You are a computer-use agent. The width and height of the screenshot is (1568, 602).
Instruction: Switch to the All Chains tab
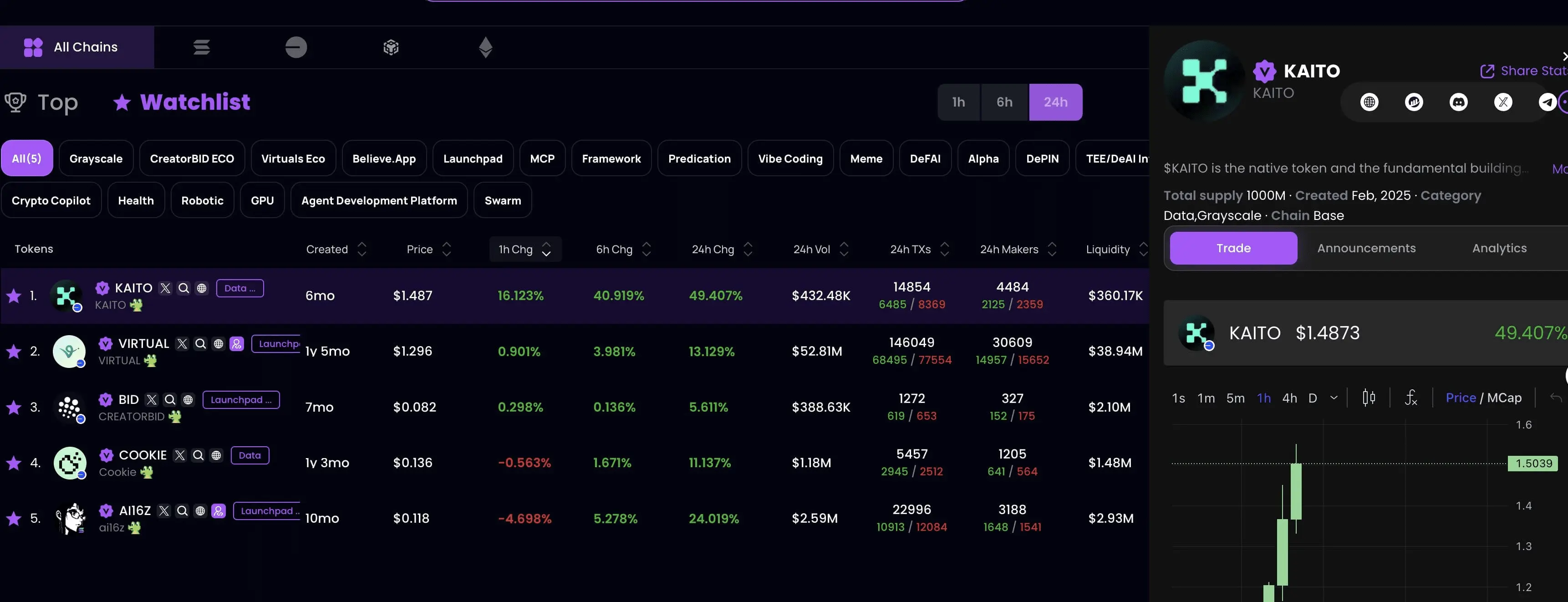pyautogui.click(x=76, y=47)
